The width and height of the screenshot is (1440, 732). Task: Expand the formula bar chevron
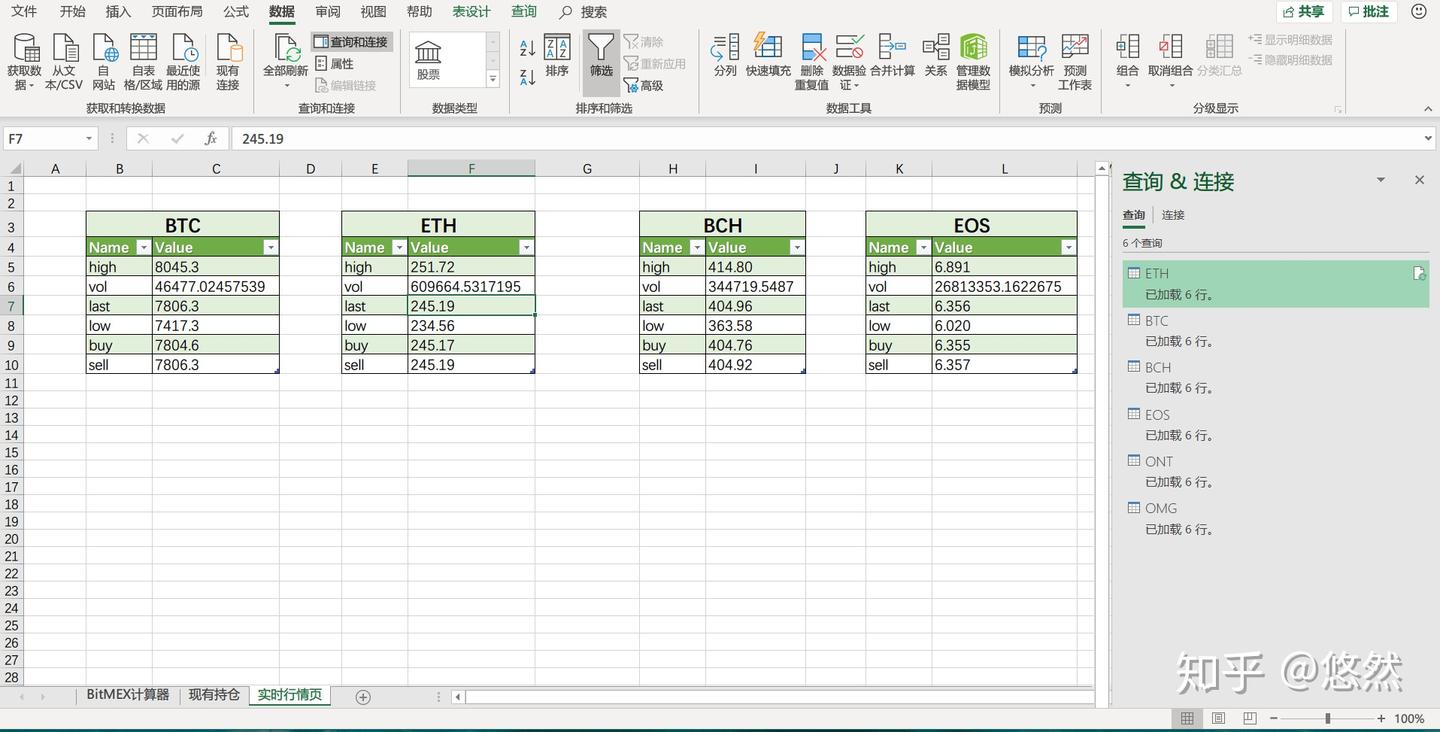tap(1429, 139)
